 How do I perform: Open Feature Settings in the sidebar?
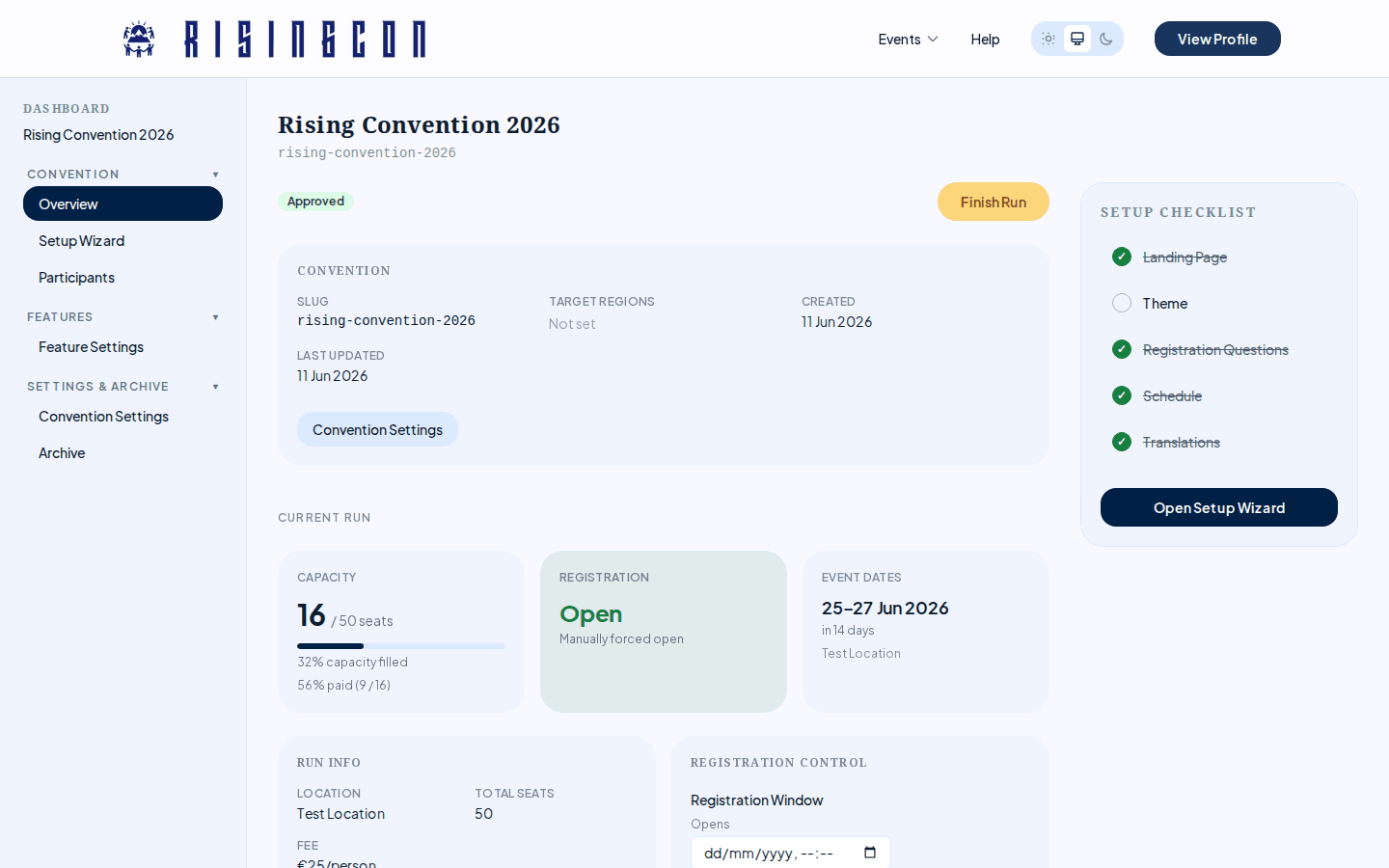click(x=123, y=346)
